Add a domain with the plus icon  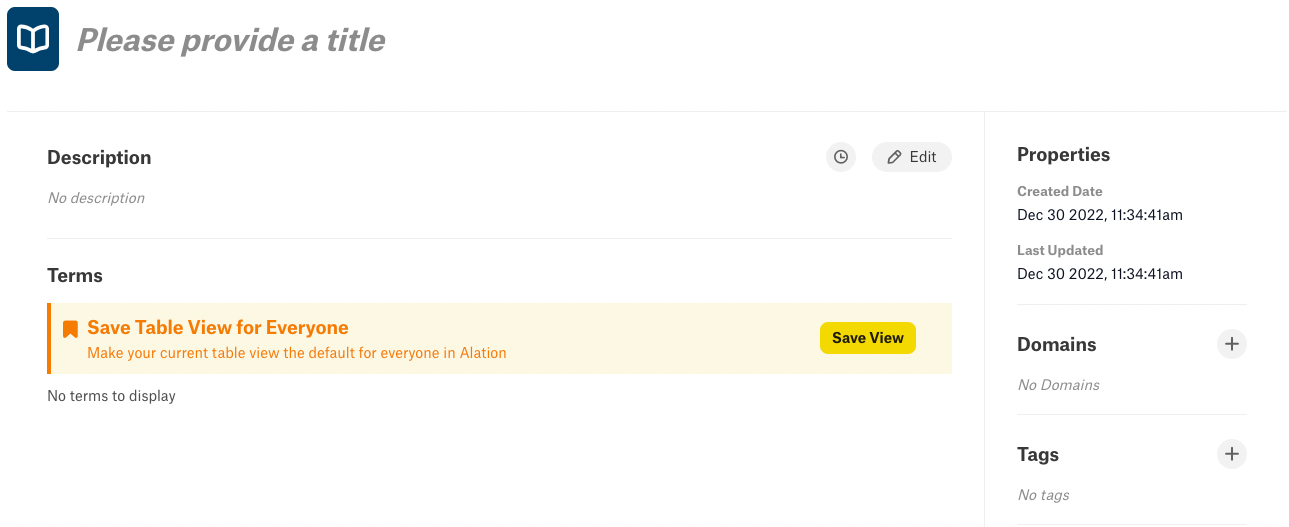[x=1232, y=344]
